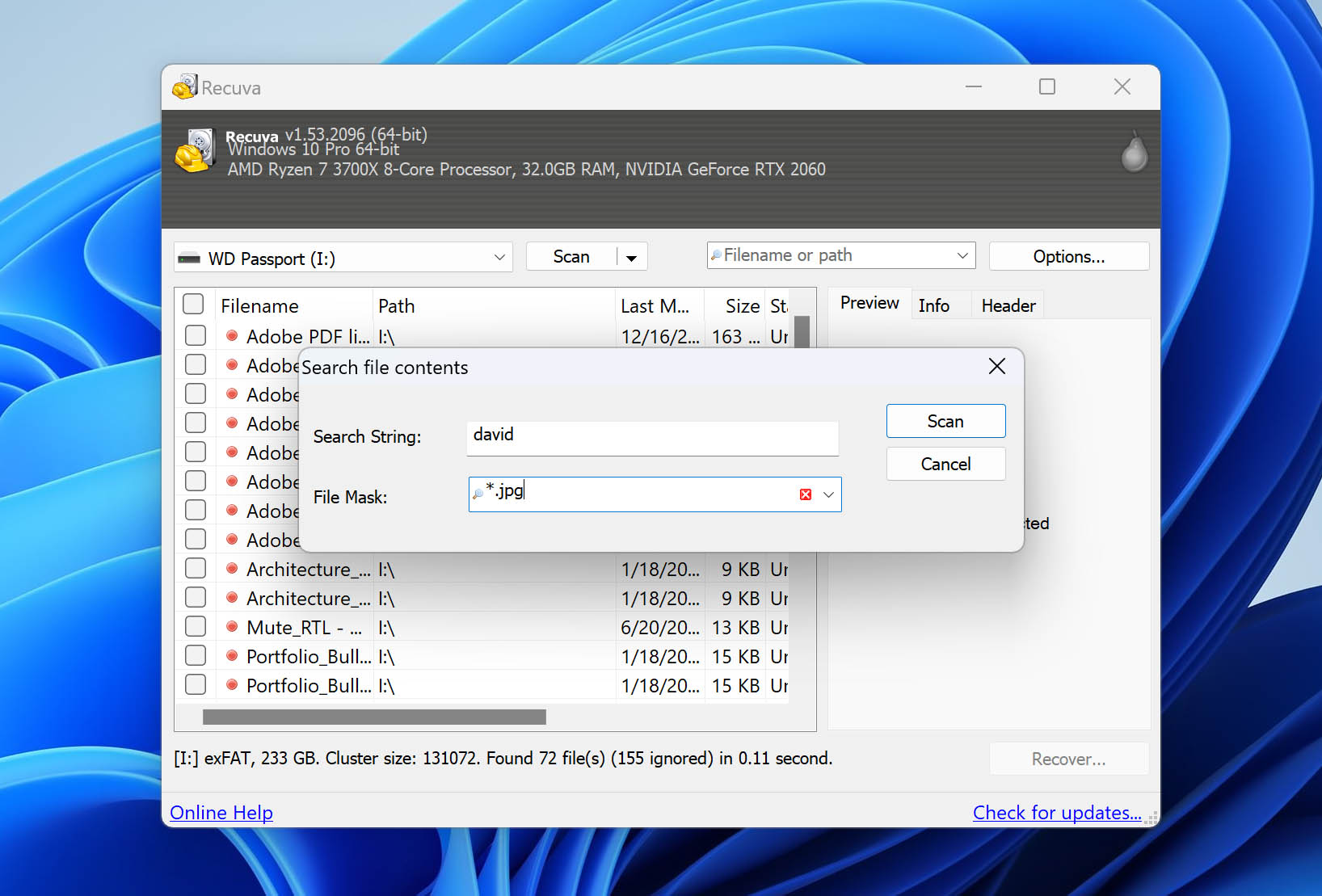Check the box next to the Adobe PDF file
This screenshot has width=1322, height=896.
(x=196, y=335)
